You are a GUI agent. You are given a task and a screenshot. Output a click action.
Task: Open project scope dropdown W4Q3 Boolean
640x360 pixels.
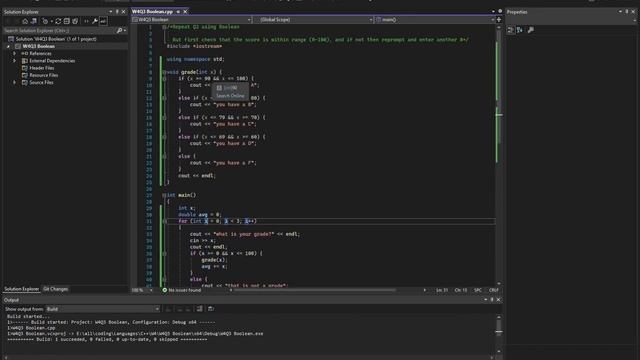click(191, 20)
